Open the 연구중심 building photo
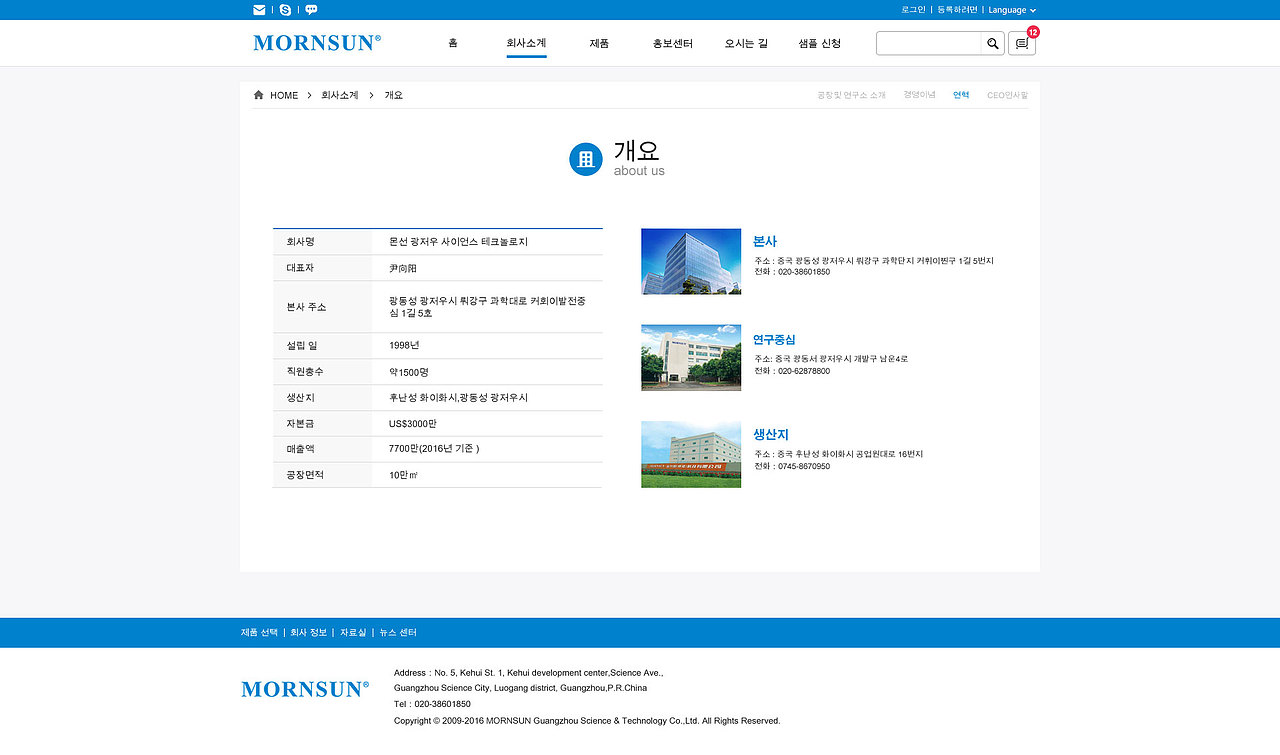This screenshot has width=1280, height=755. click(x=691, y=357)
